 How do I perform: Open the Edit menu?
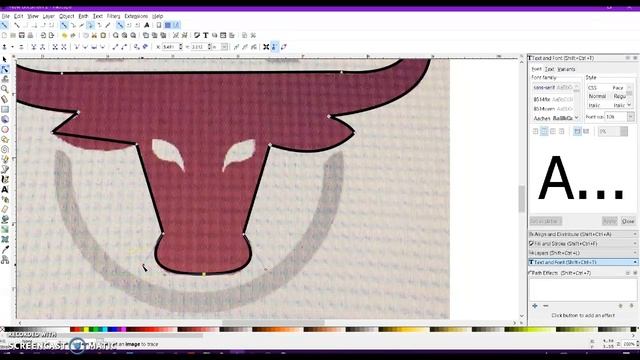18,16
